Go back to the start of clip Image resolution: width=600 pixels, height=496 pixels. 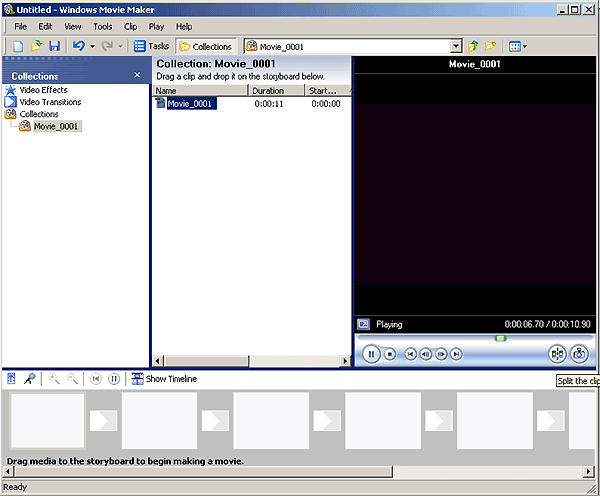click(411, 354)
